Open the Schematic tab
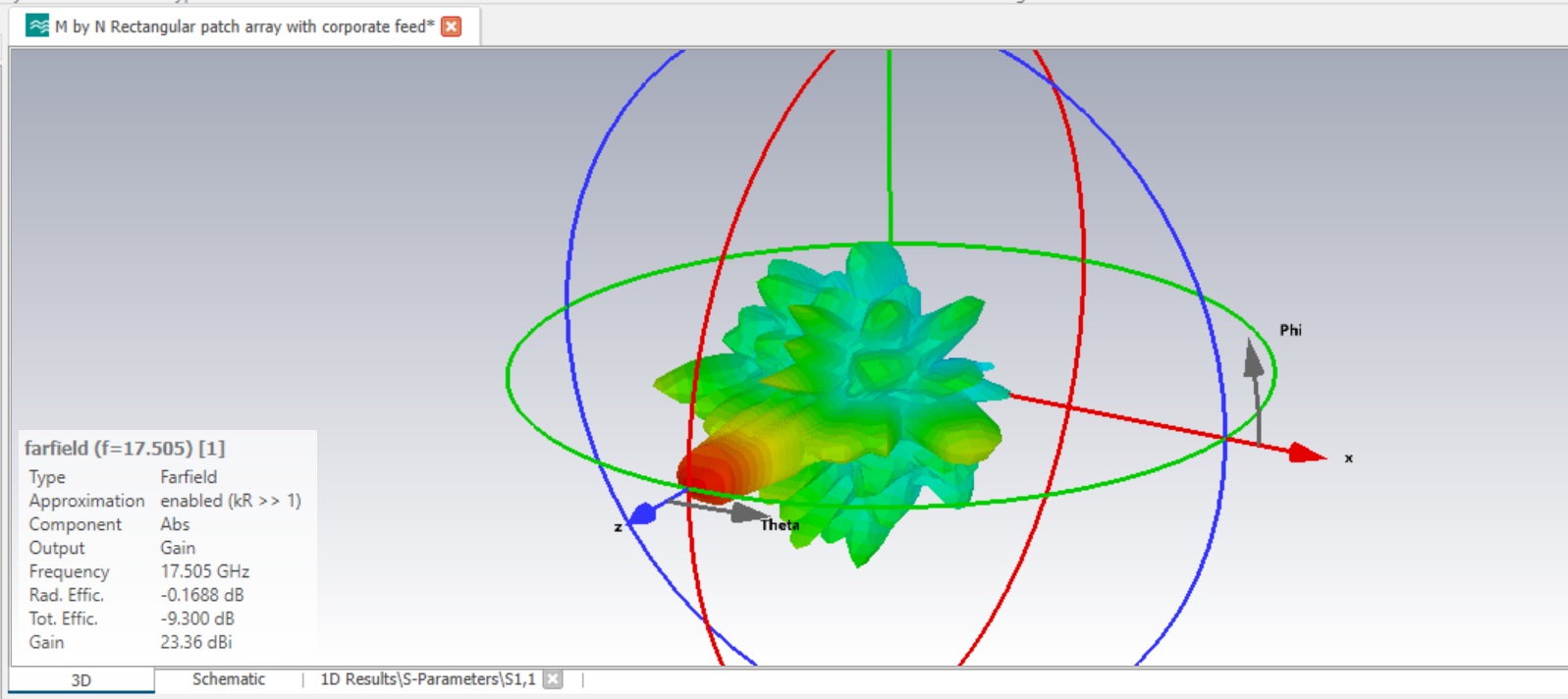The height and width of the screenshot is (699, 1568). point(228,679)
